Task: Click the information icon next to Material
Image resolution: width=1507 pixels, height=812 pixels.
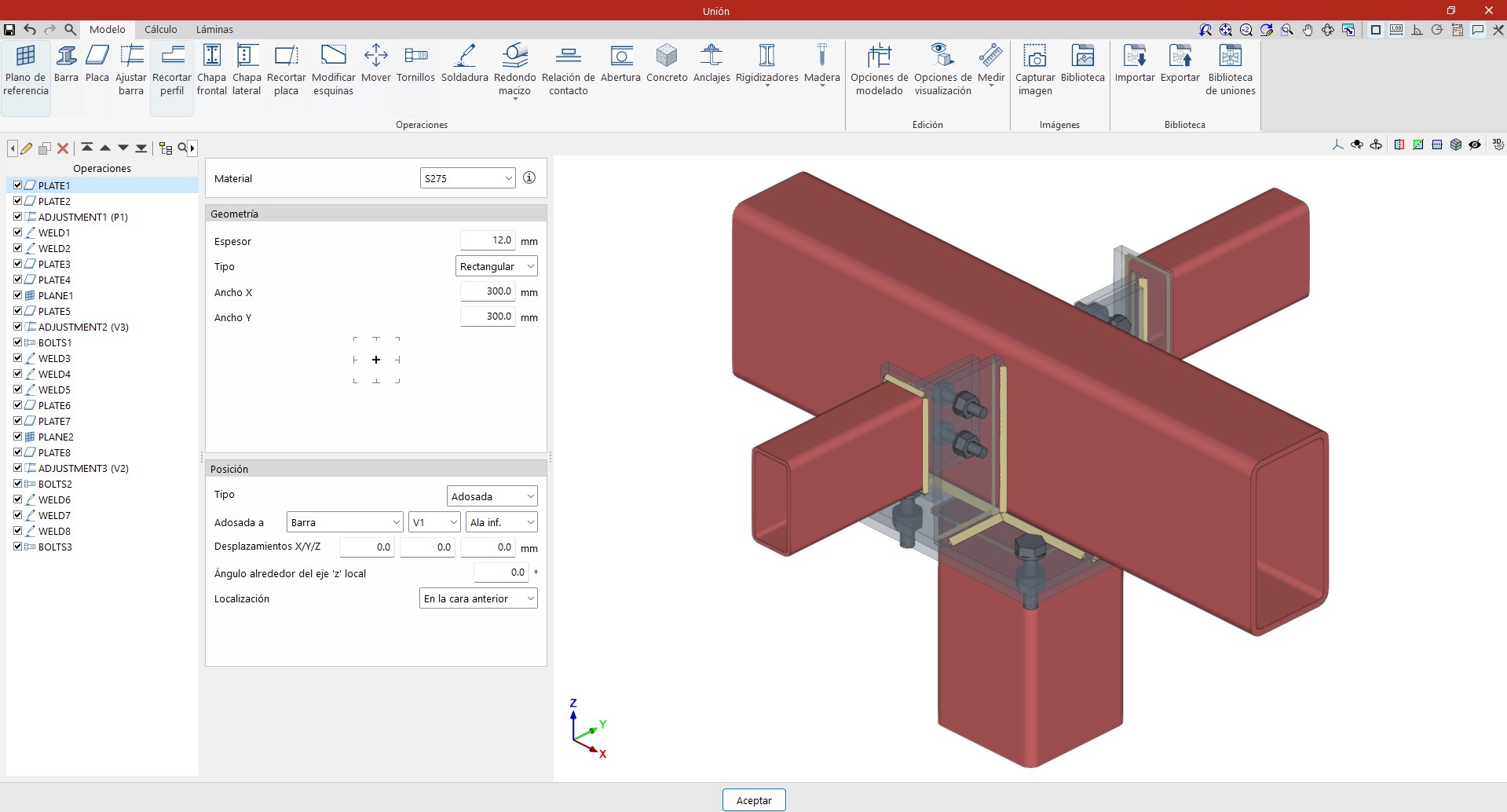Action: pos(529,177)
